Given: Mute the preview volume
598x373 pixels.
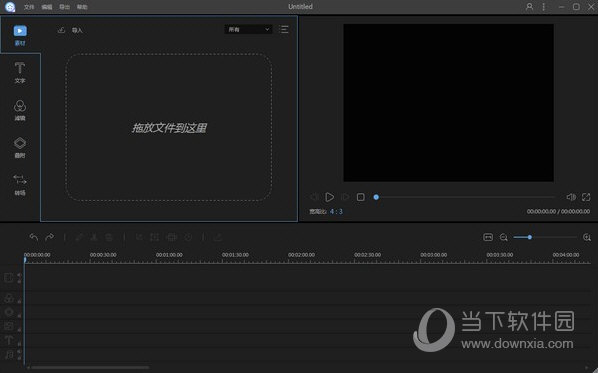Looking at the screenshot, I should (x=571, y=197).
